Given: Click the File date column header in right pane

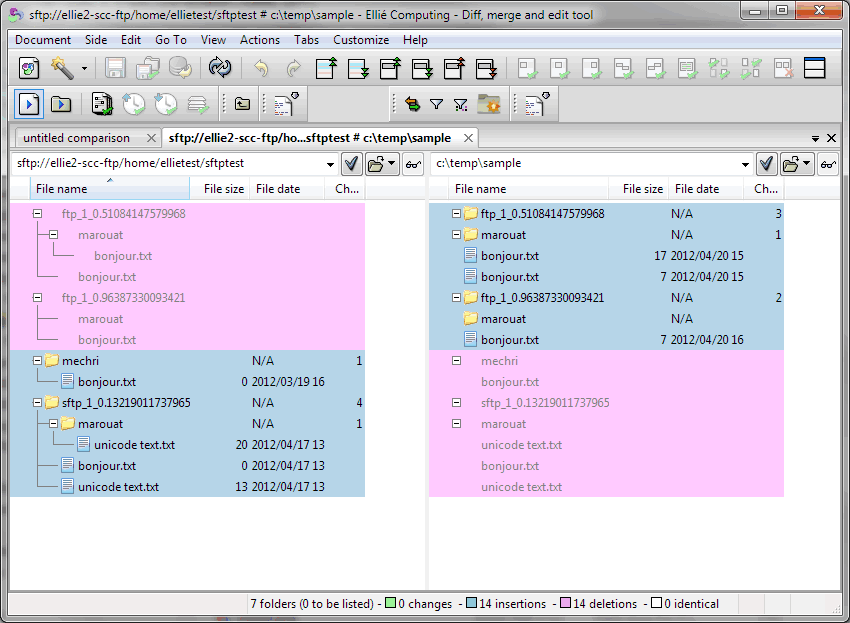Looking at the screenshot, I should click(x=697, y=189).
